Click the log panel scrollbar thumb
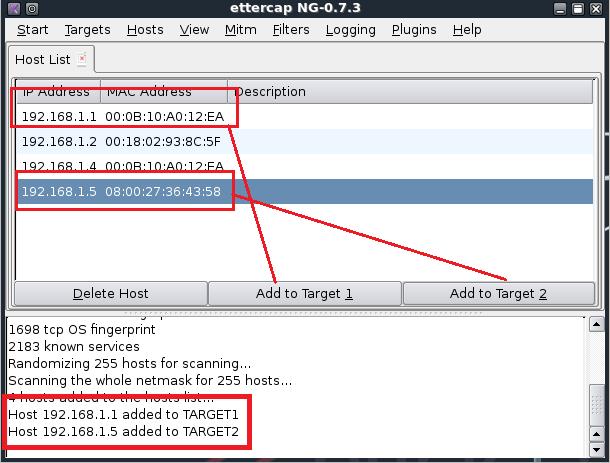 click(x=596, y=405)
